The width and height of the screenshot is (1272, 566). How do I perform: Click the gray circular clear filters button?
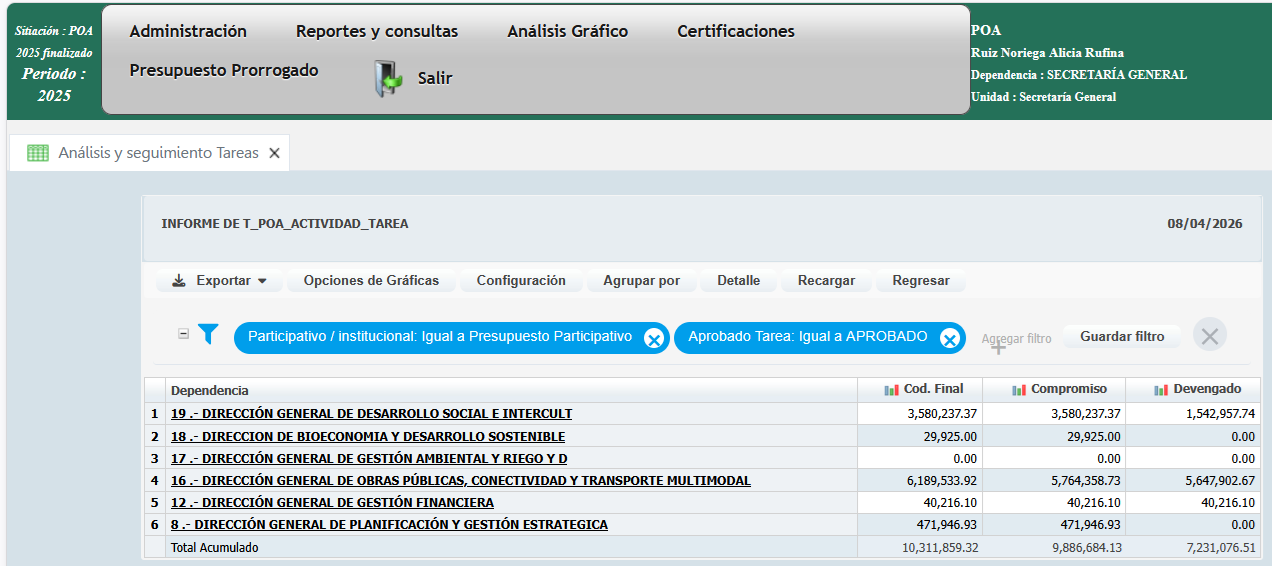(x=1210, y=335)
